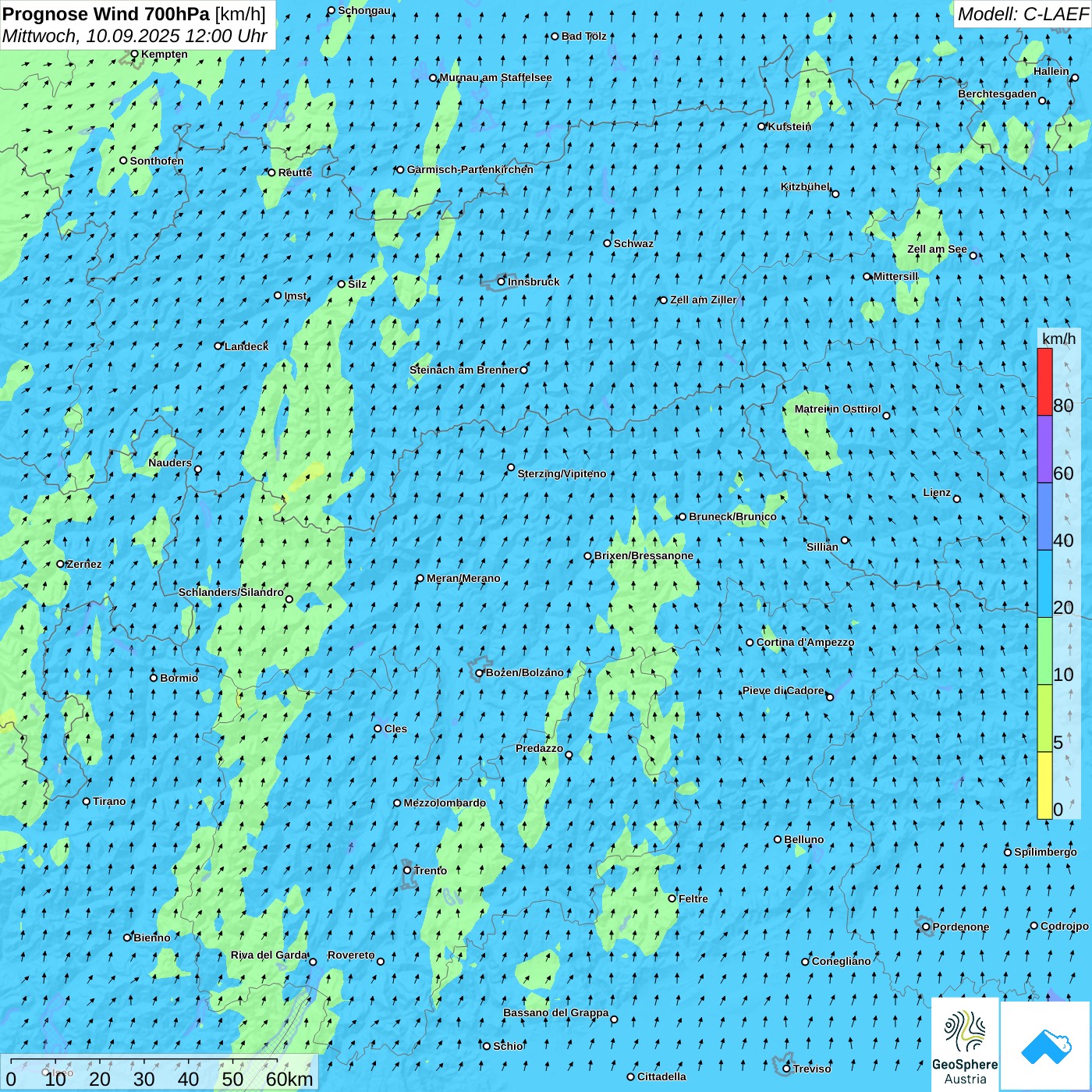Select the green legend swatch above the 10 label
1092x1092 pixels.
1044,651
